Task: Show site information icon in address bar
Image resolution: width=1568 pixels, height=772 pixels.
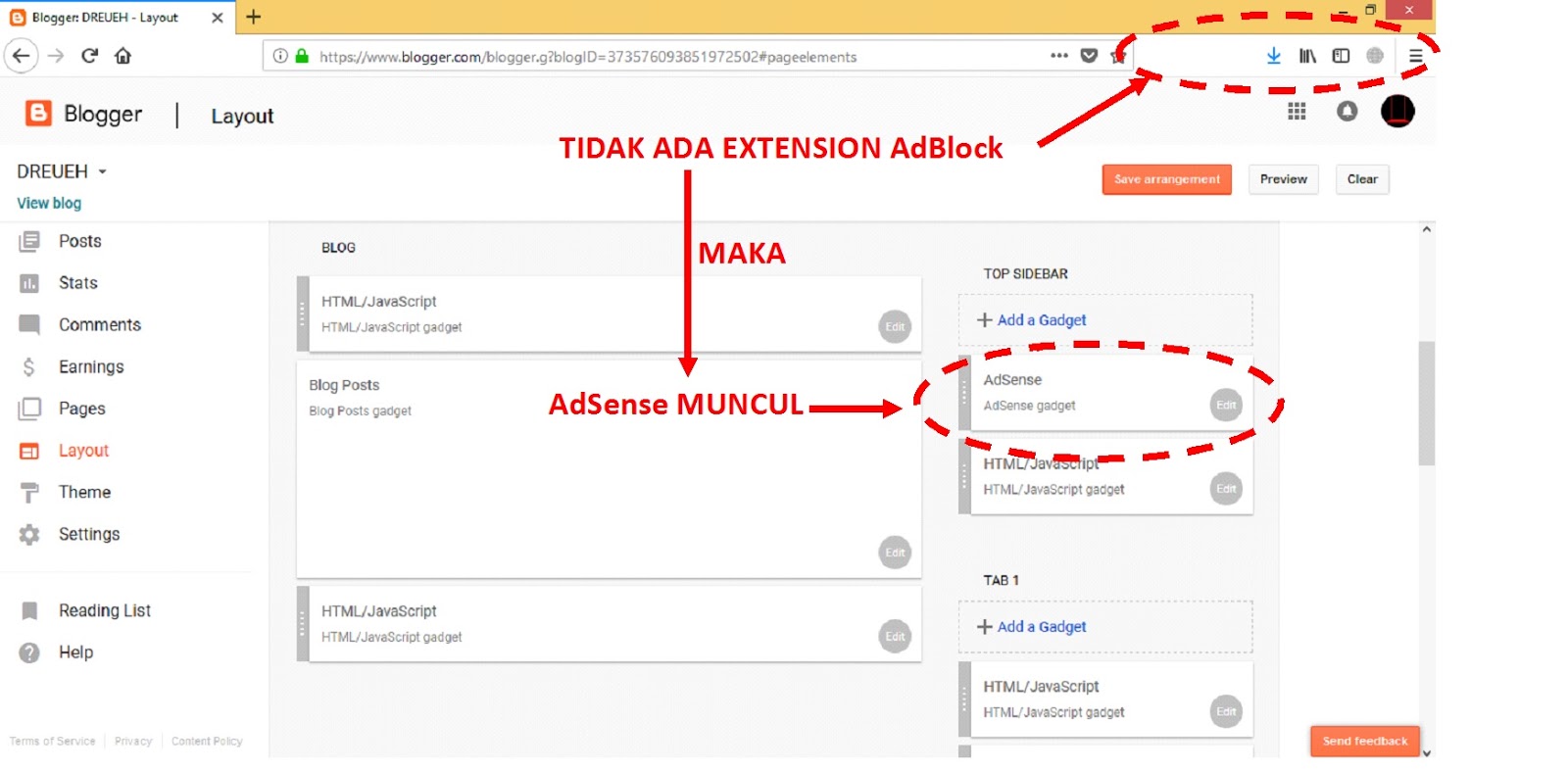Action: coord(280,56)
